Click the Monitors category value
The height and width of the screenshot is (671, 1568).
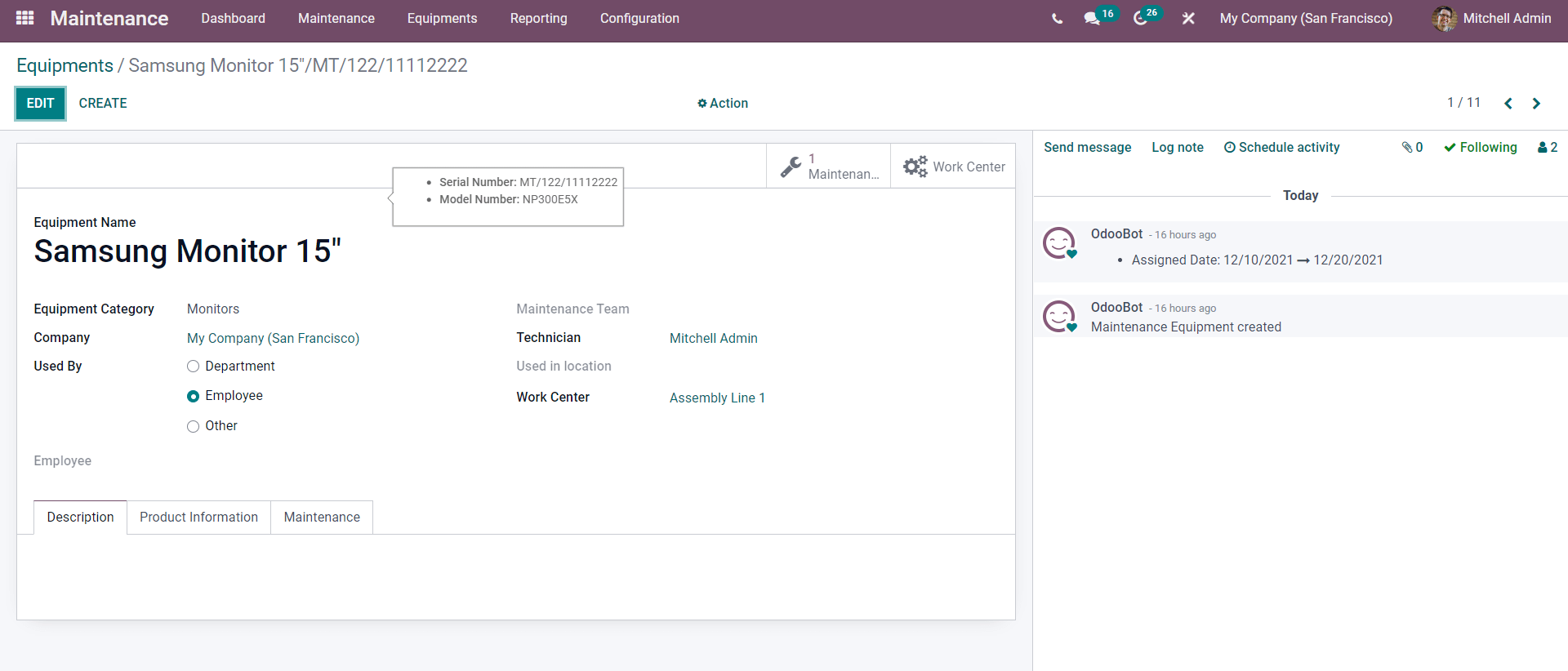pos(213,309)
